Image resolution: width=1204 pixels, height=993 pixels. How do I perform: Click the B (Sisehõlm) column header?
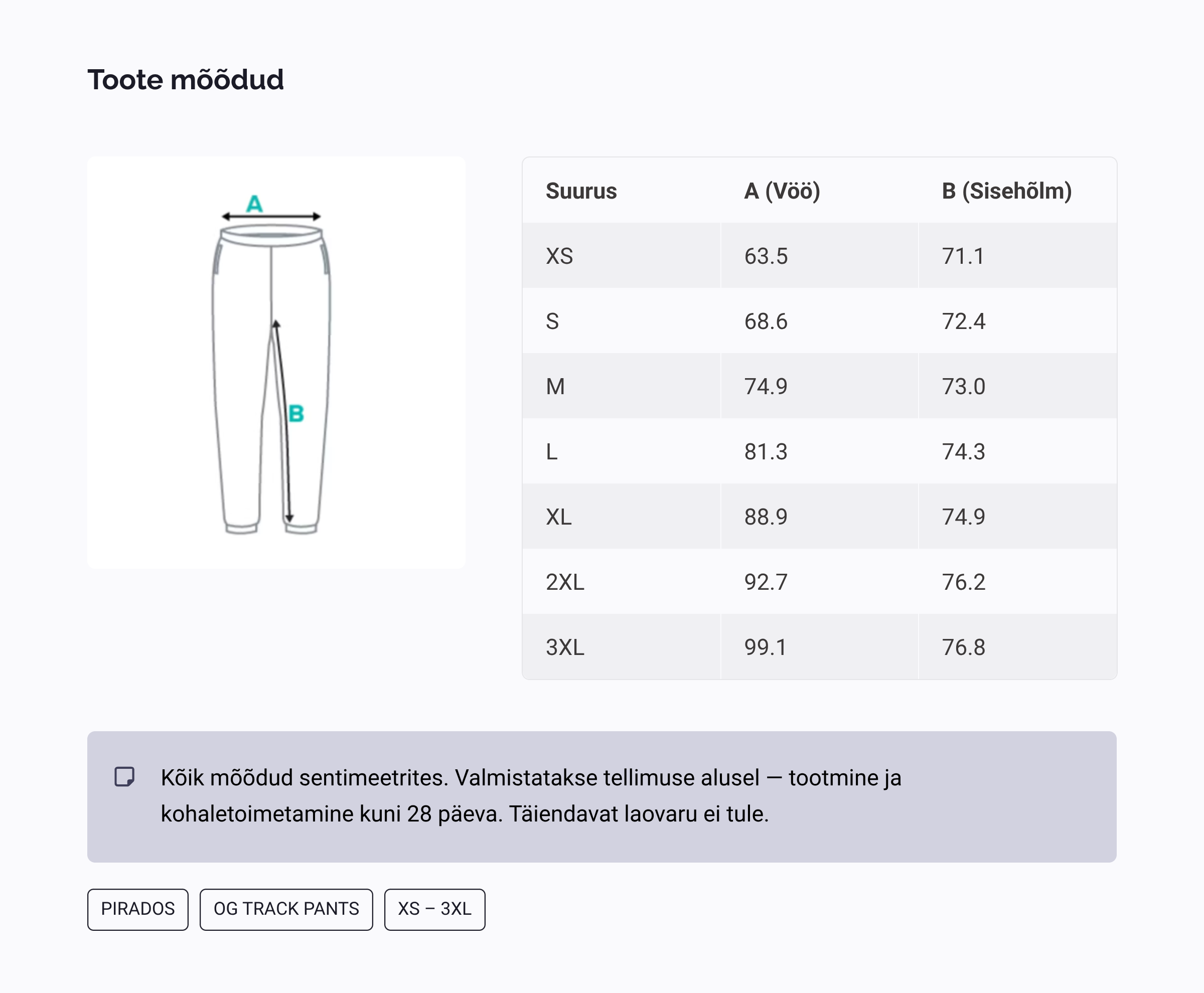coord(1006,191)
